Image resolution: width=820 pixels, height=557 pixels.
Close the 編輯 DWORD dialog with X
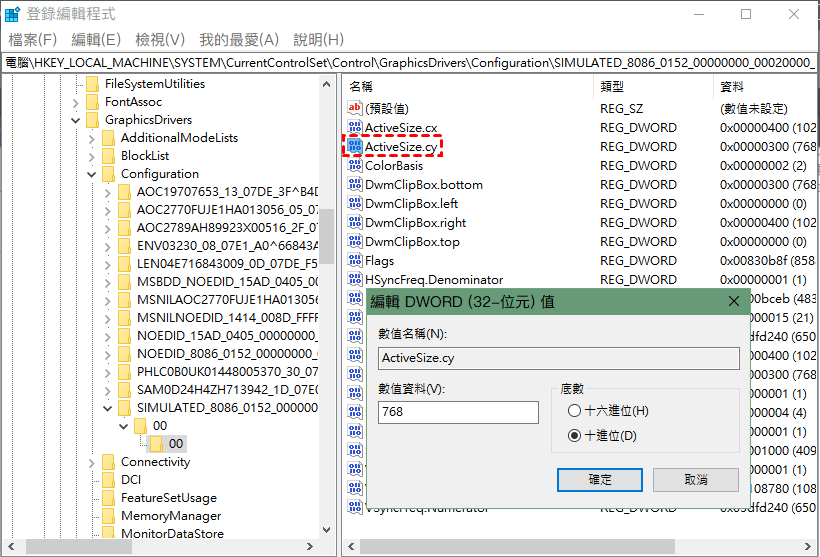(x=734, y=301)
